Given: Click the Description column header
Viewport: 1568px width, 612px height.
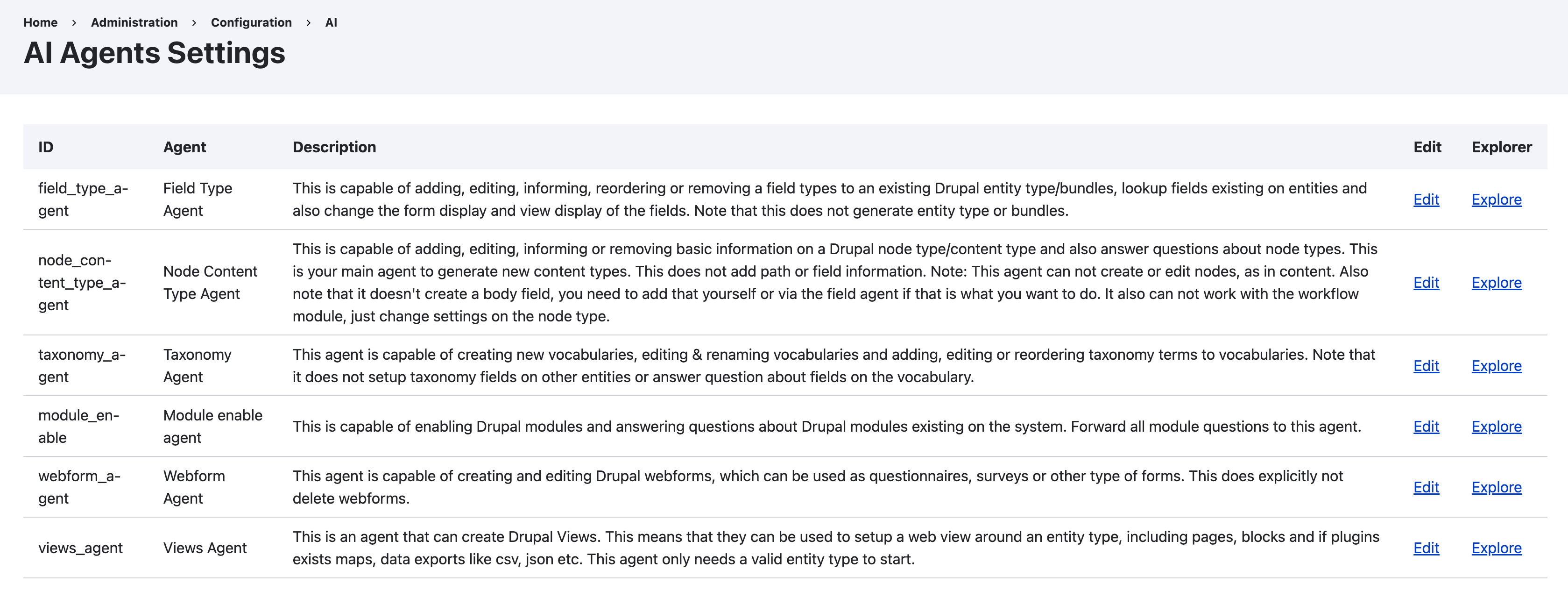Looking at the screenshot, I should 334,147.
